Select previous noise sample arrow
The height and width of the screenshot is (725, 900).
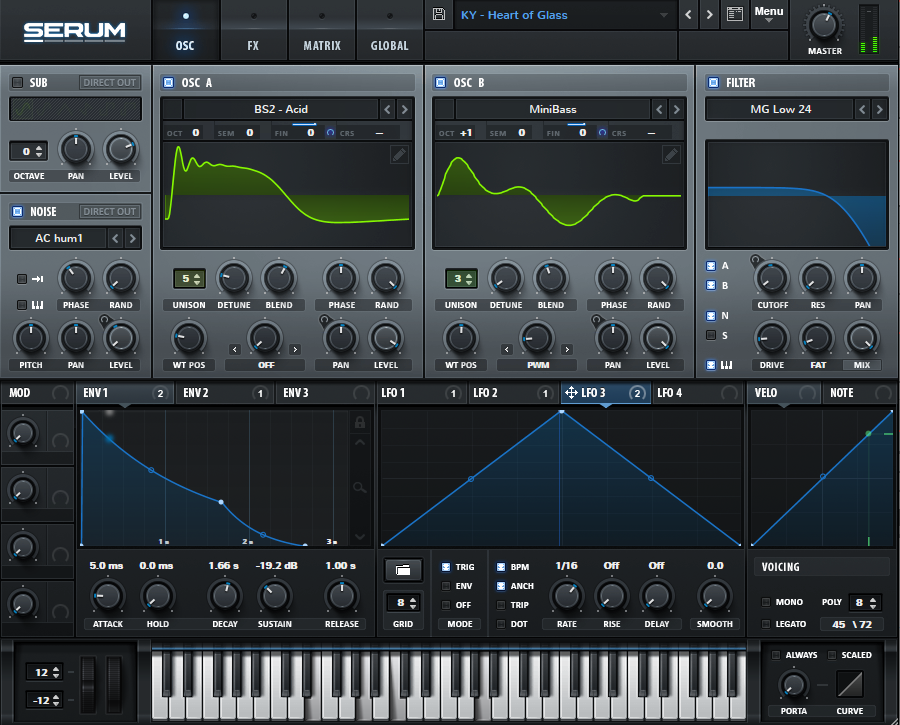pos(115,238)
